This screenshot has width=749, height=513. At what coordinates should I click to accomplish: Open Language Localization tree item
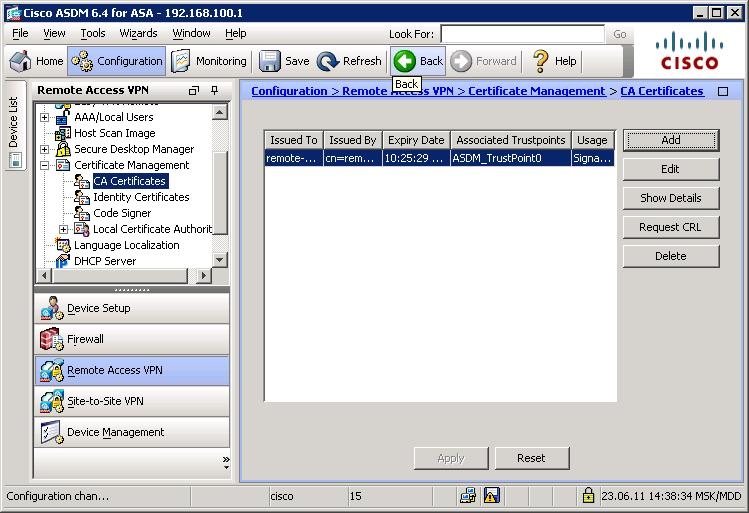click(x=127, y=245)
